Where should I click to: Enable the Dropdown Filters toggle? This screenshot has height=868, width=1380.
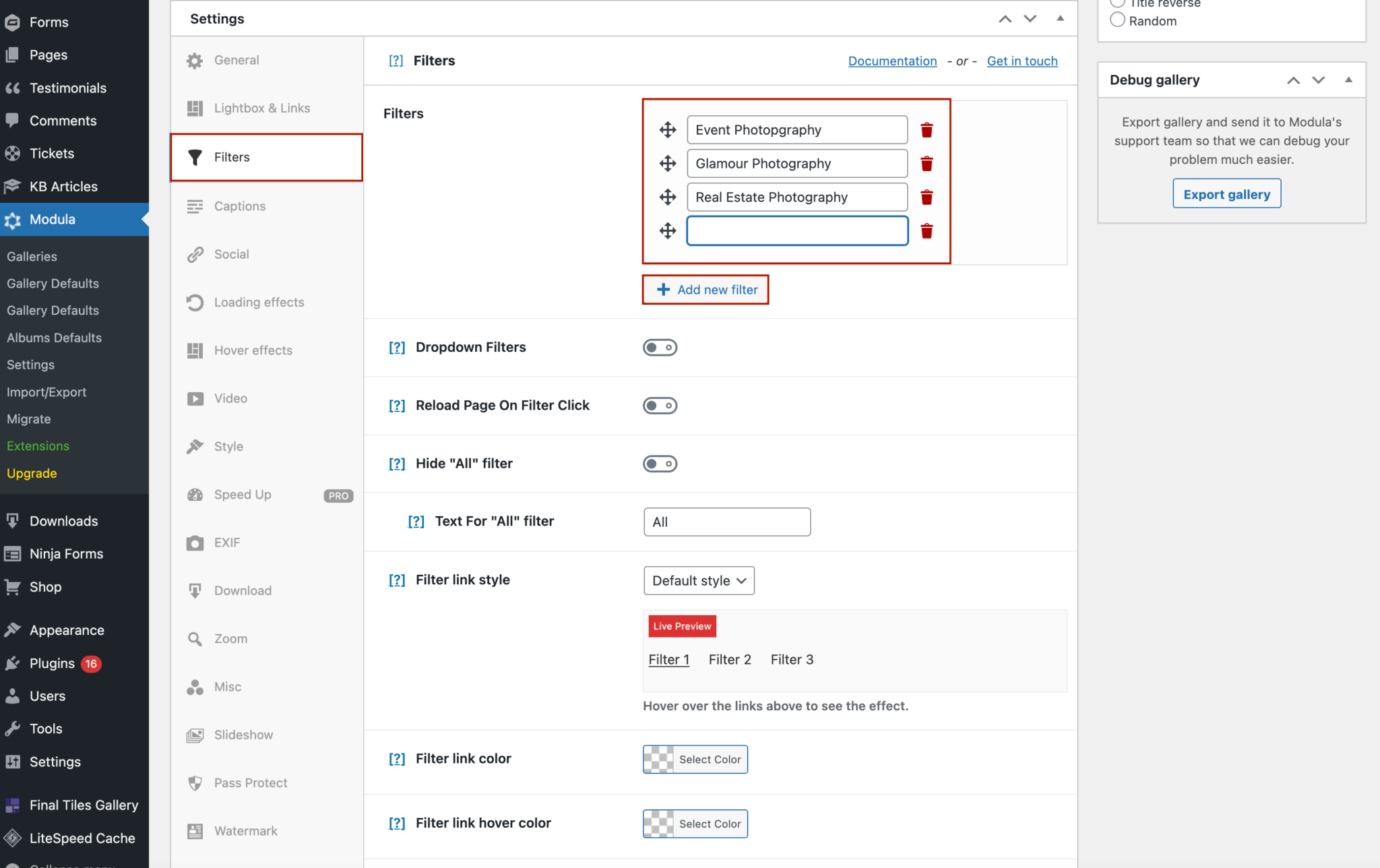pyautogui.click(x=660, y=347)
